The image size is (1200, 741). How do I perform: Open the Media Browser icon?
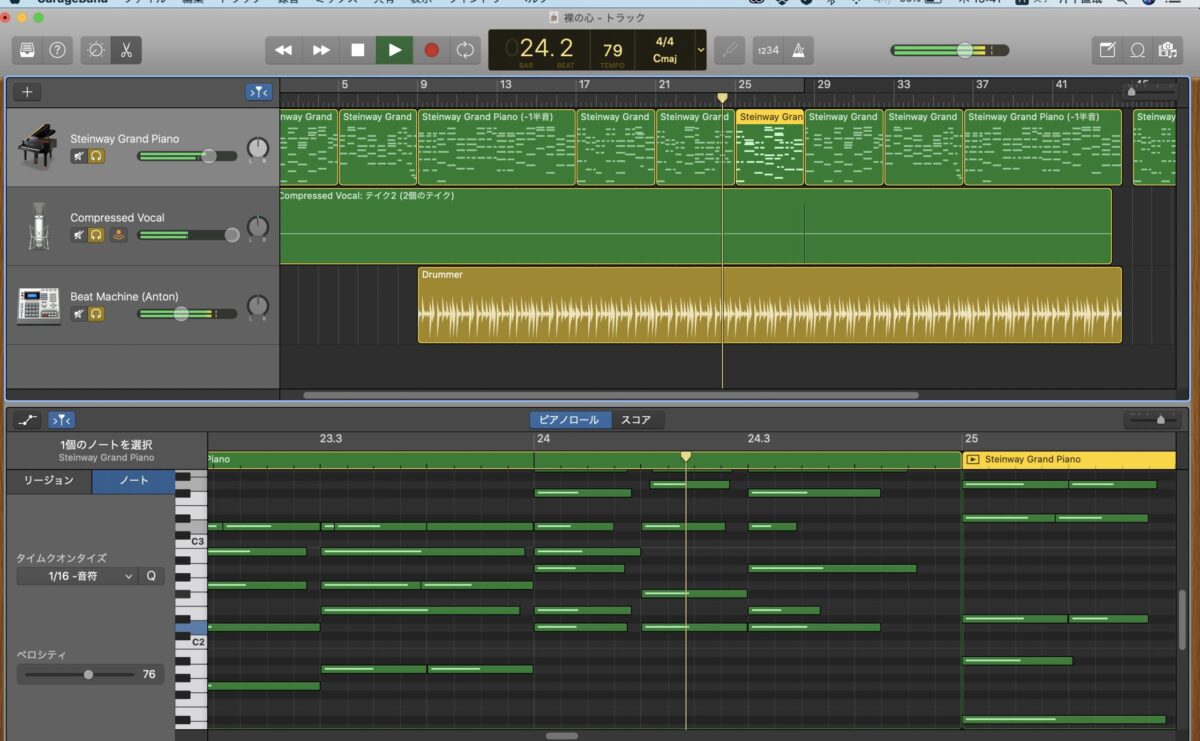point(1166,50)
